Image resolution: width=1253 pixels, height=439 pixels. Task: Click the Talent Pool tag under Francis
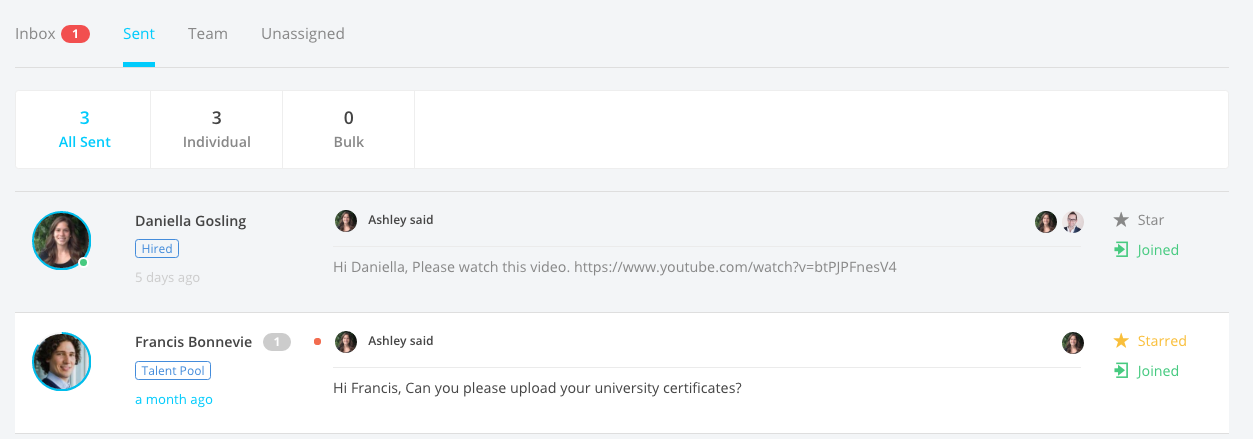(173, 371)
